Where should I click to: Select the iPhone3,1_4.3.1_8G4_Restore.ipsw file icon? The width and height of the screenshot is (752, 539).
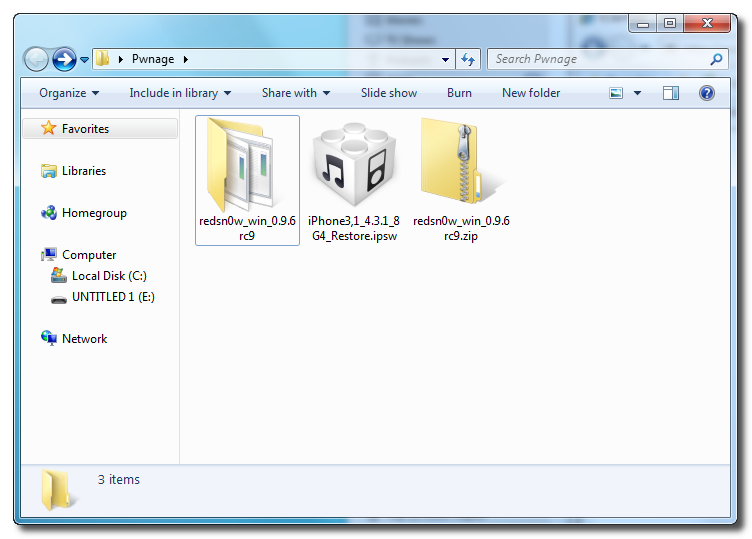(354, 164)
